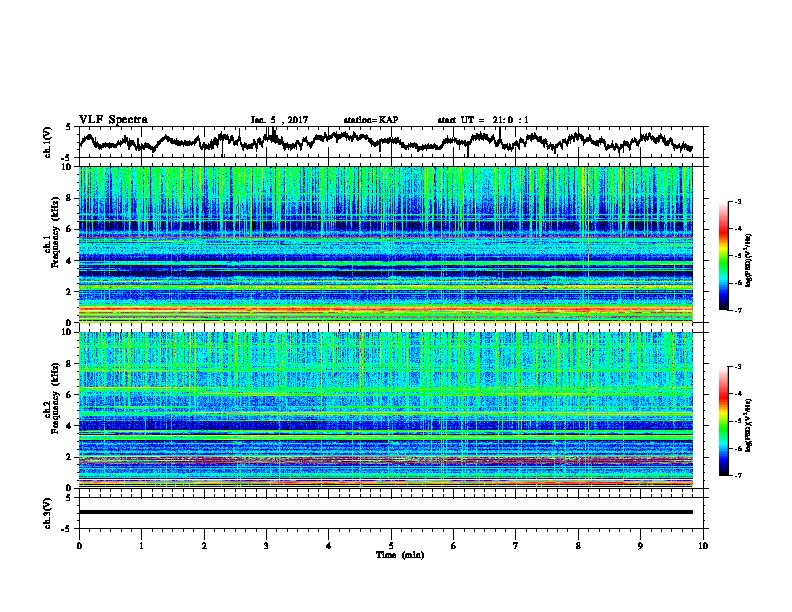Click the ch.1 spectrogram color scale bar
The width and height of the screenshot is (792, 612).
click(723, 256)
